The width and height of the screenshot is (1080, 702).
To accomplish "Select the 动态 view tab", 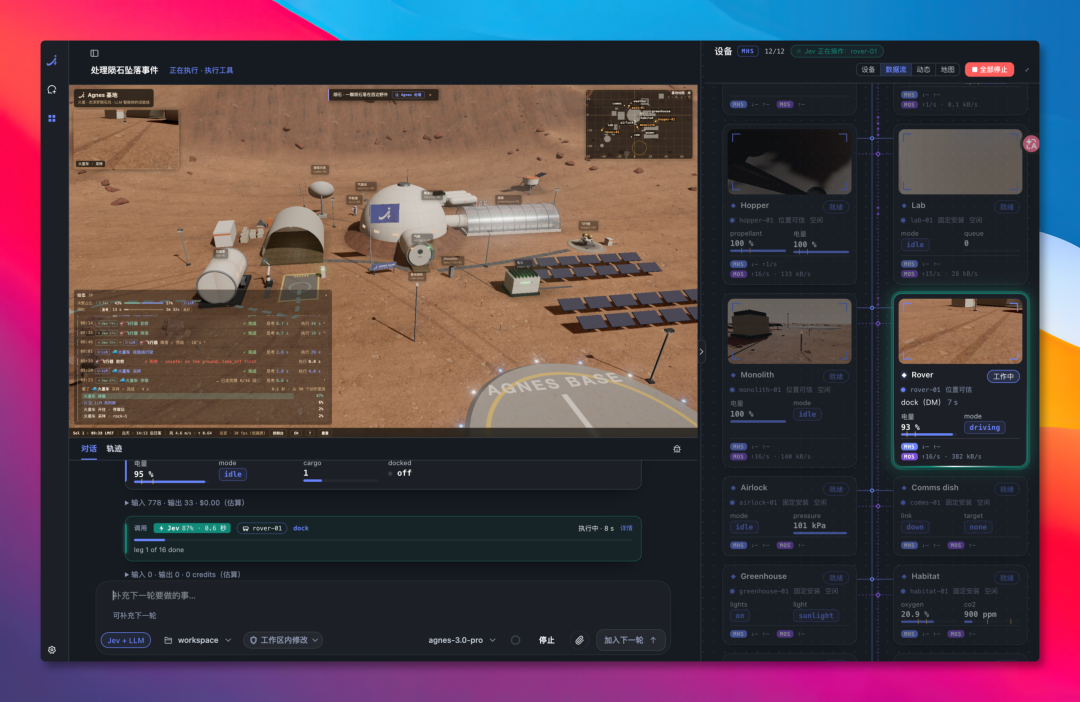I will 923,70.
